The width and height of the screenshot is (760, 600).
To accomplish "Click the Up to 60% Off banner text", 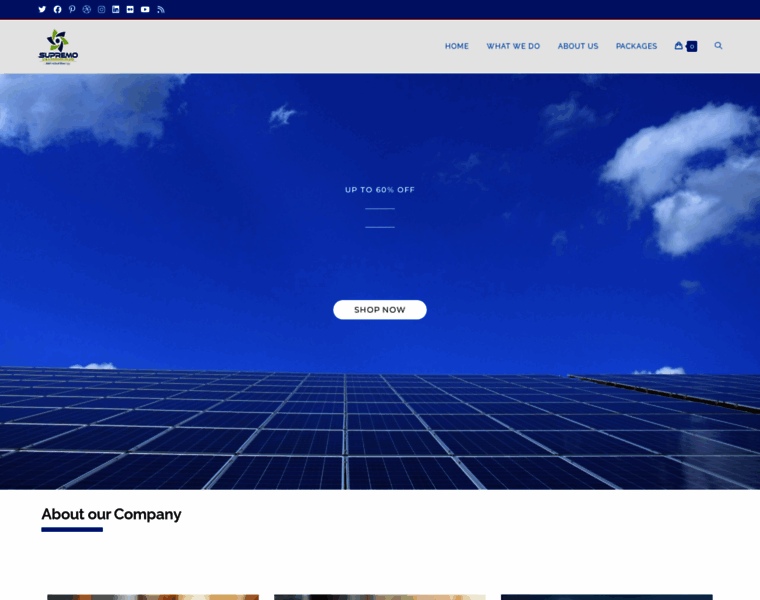I will click(380, 190).
